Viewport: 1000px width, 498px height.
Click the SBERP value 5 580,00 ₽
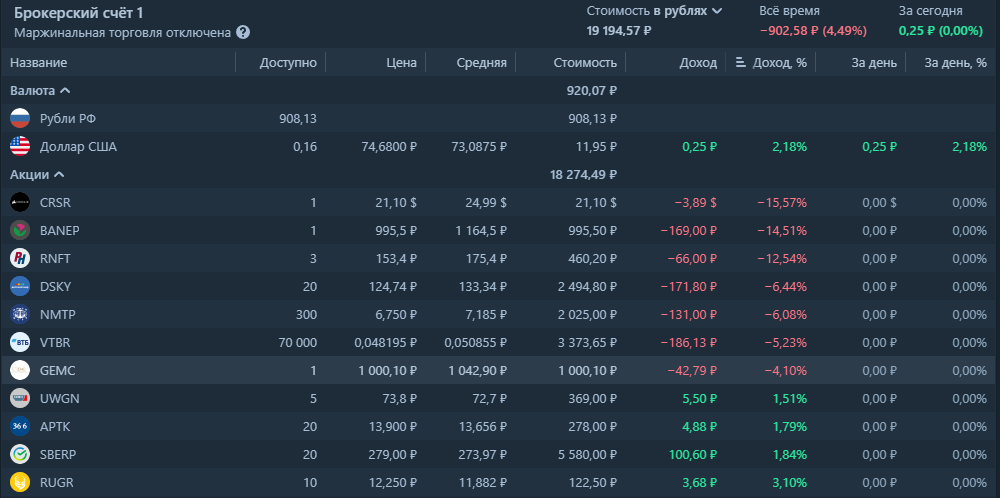tap(587, 454)
